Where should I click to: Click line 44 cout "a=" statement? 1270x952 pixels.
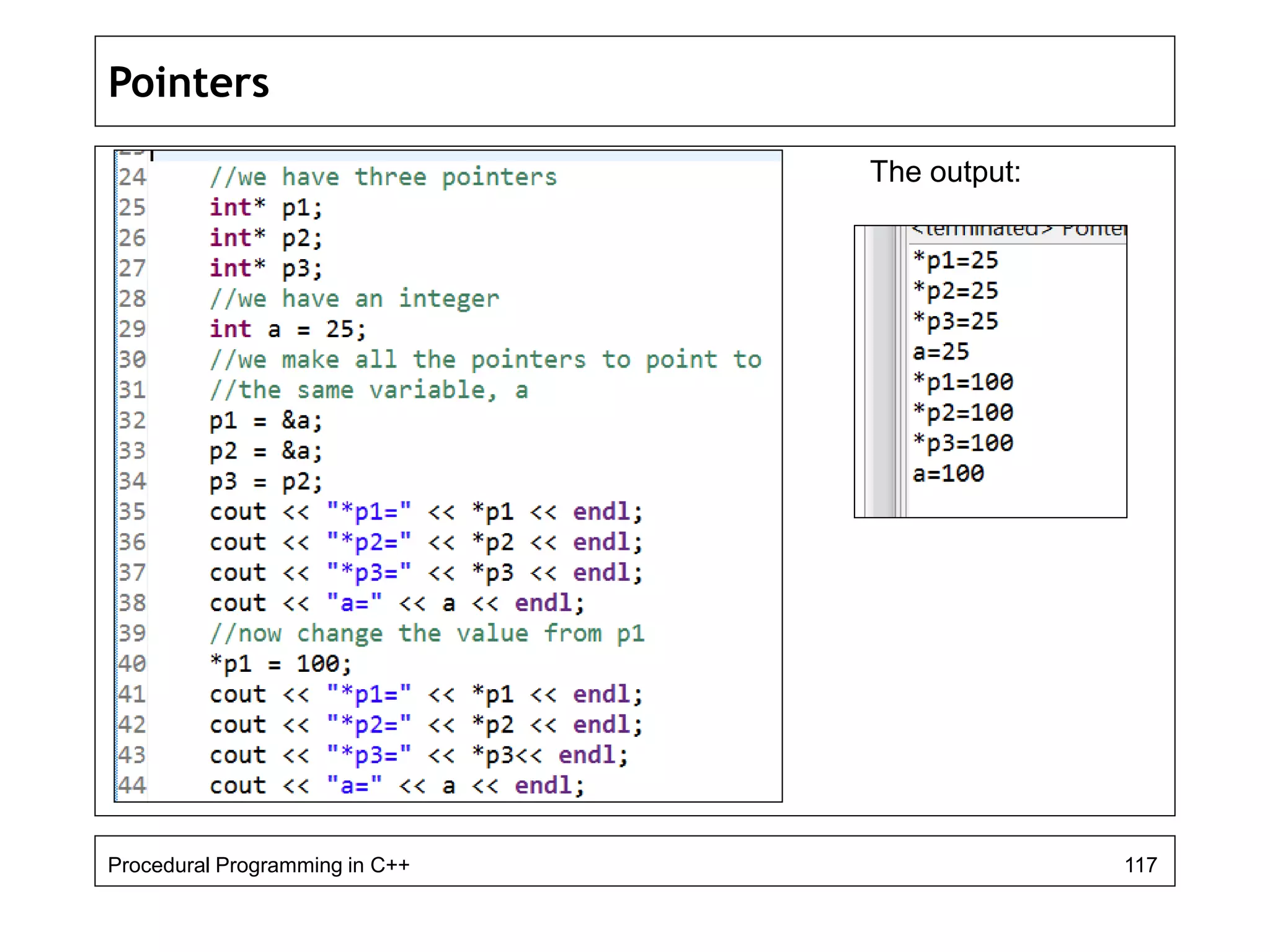coord(397,785)
